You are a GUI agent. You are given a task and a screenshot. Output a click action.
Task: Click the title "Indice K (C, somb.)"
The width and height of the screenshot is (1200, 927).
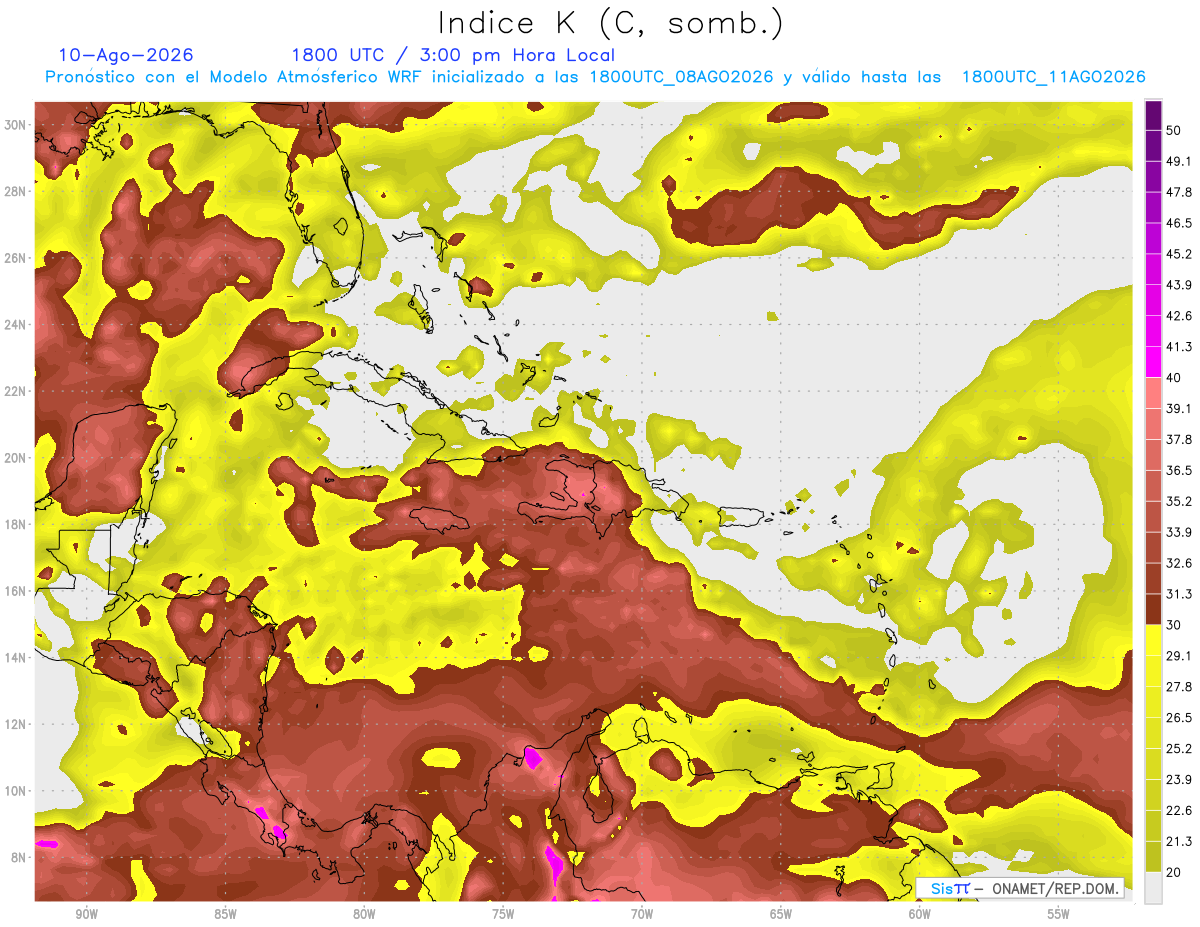(610, 24)
